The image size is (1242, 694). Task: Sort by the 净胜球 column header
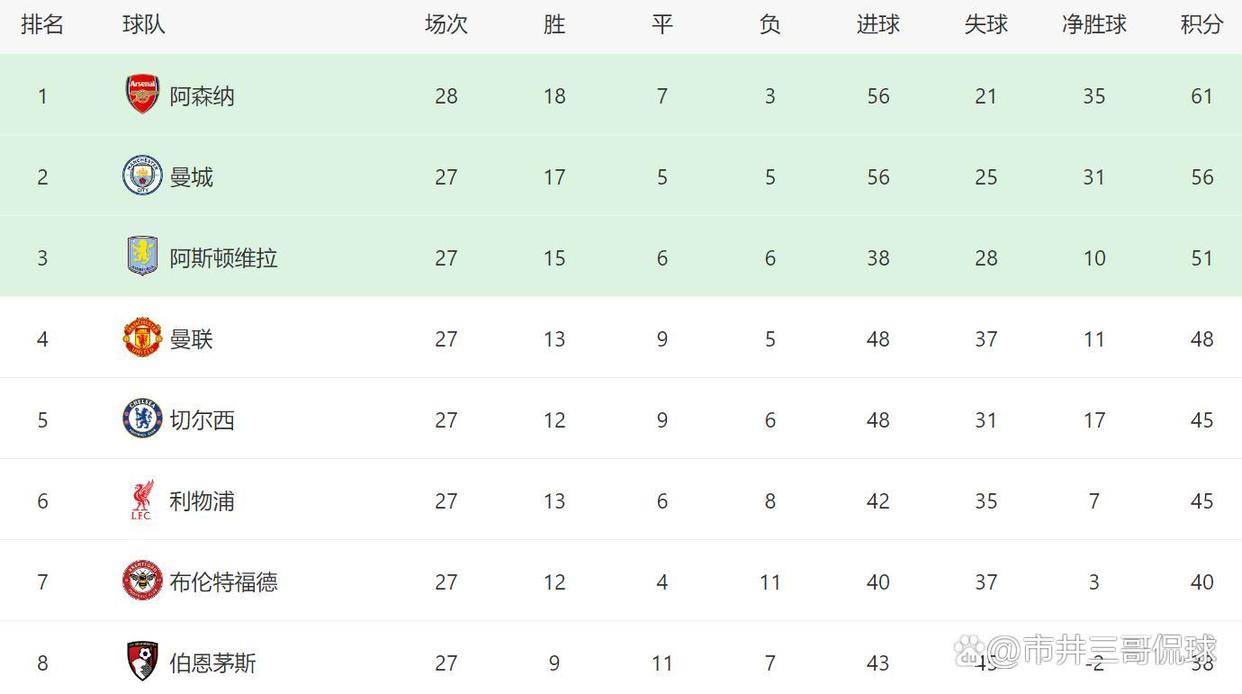point(1094,25)
